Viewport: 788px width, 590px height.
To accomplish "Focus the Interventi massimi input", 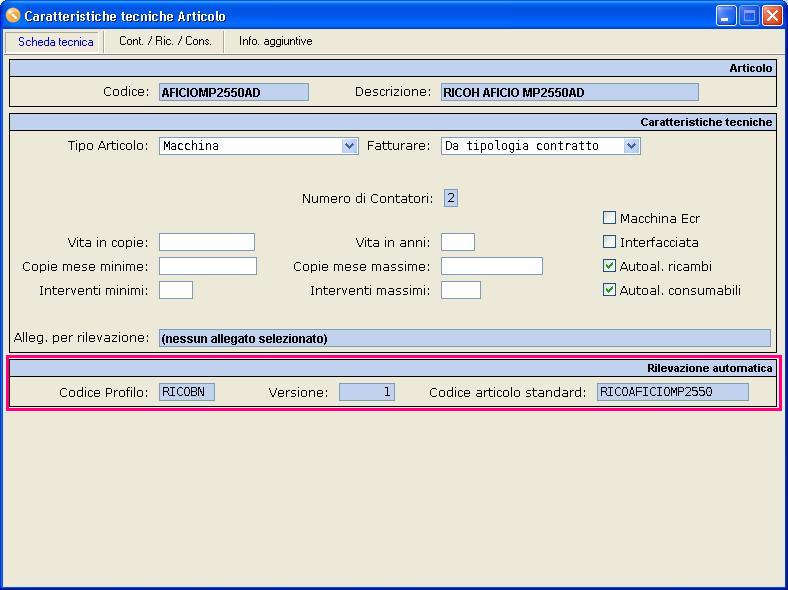I will coord(461,290).
